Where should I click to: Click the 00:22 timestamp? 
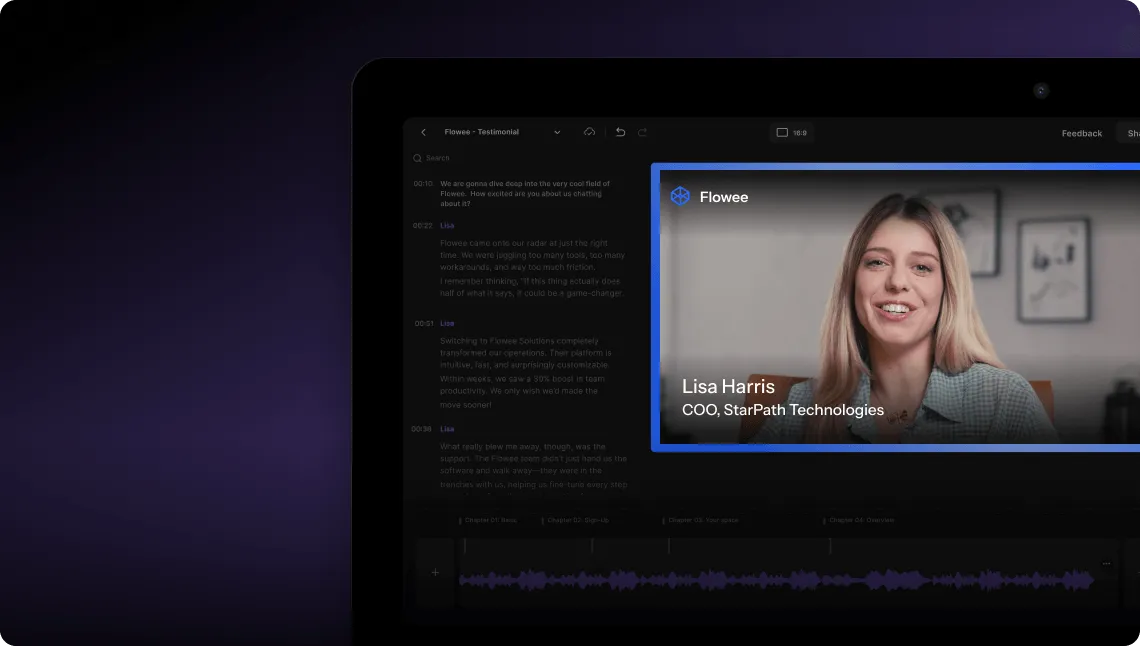[422, 225]
